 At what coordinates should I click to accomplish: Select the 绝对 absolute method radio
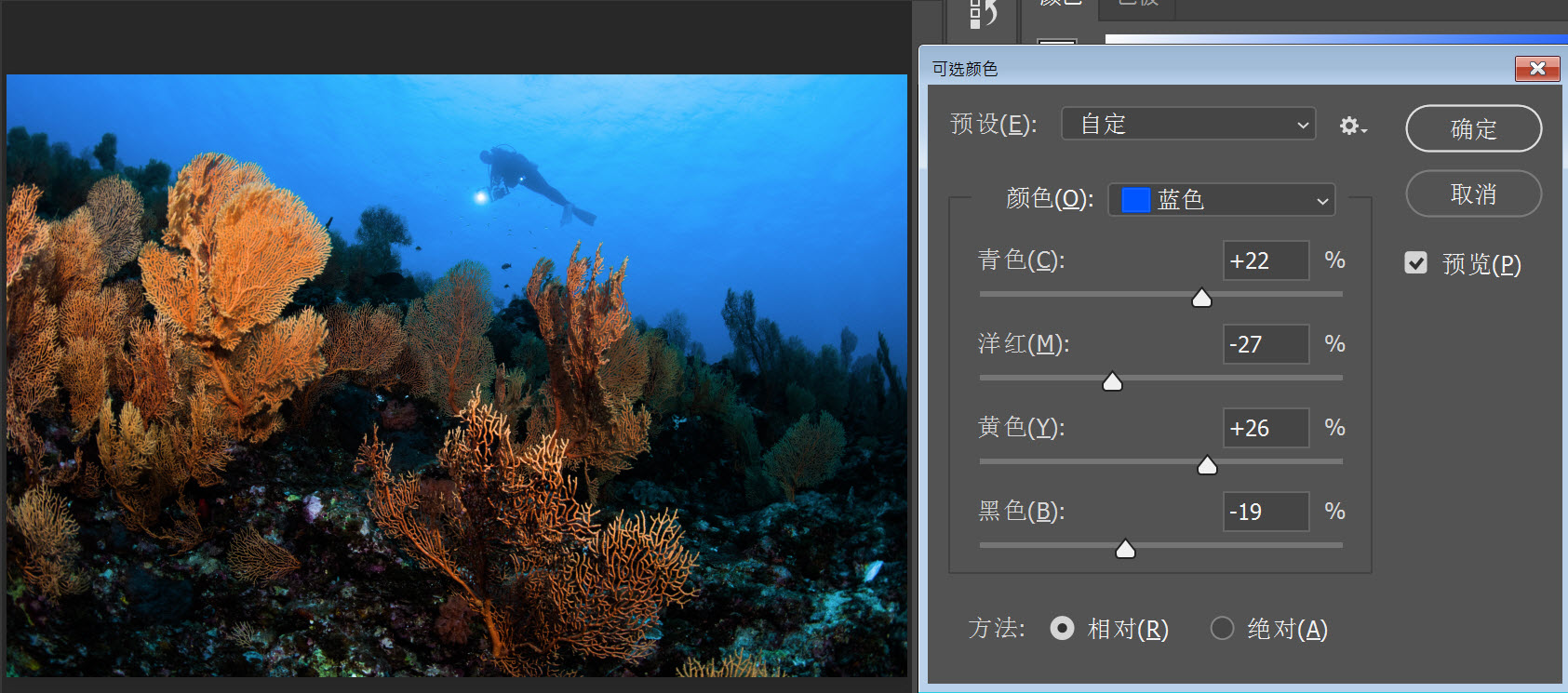pos(1222,629)
